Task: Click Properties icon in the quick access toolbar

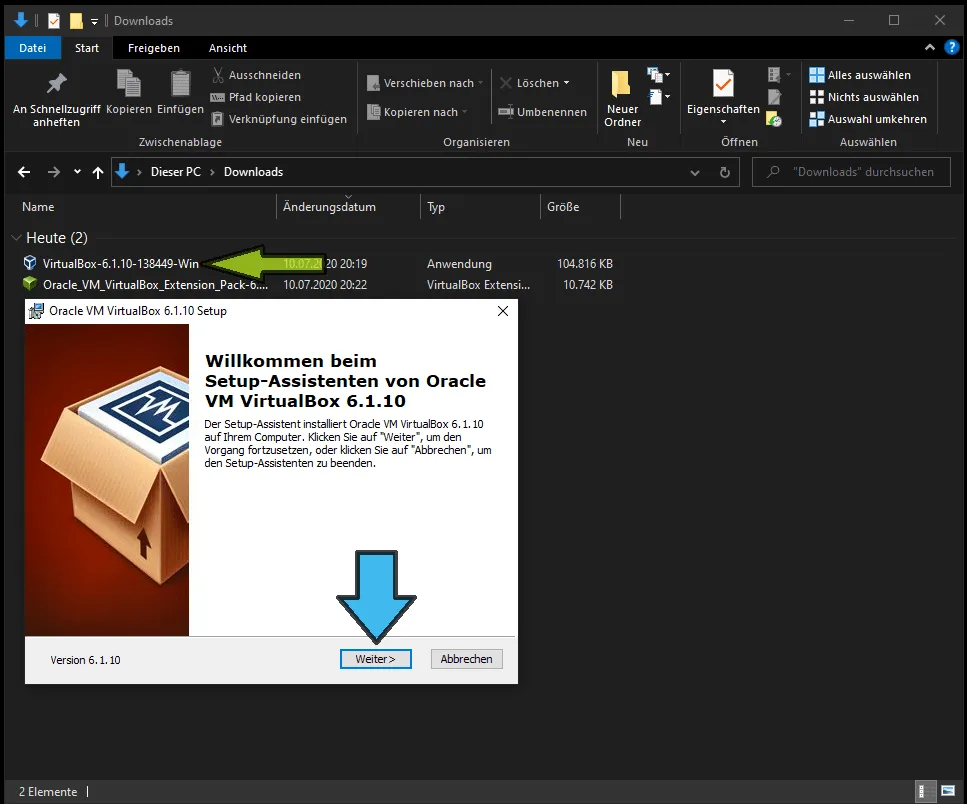Action: click(x=54, y=21)
